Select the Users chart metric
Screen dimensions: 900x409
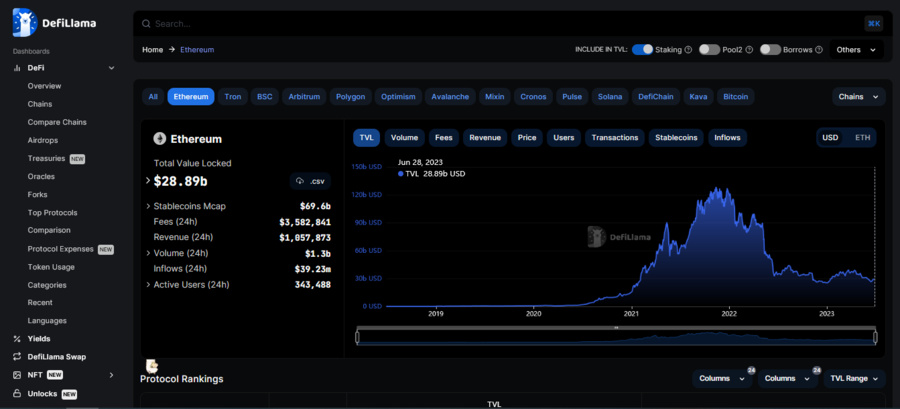coord(564,138)
